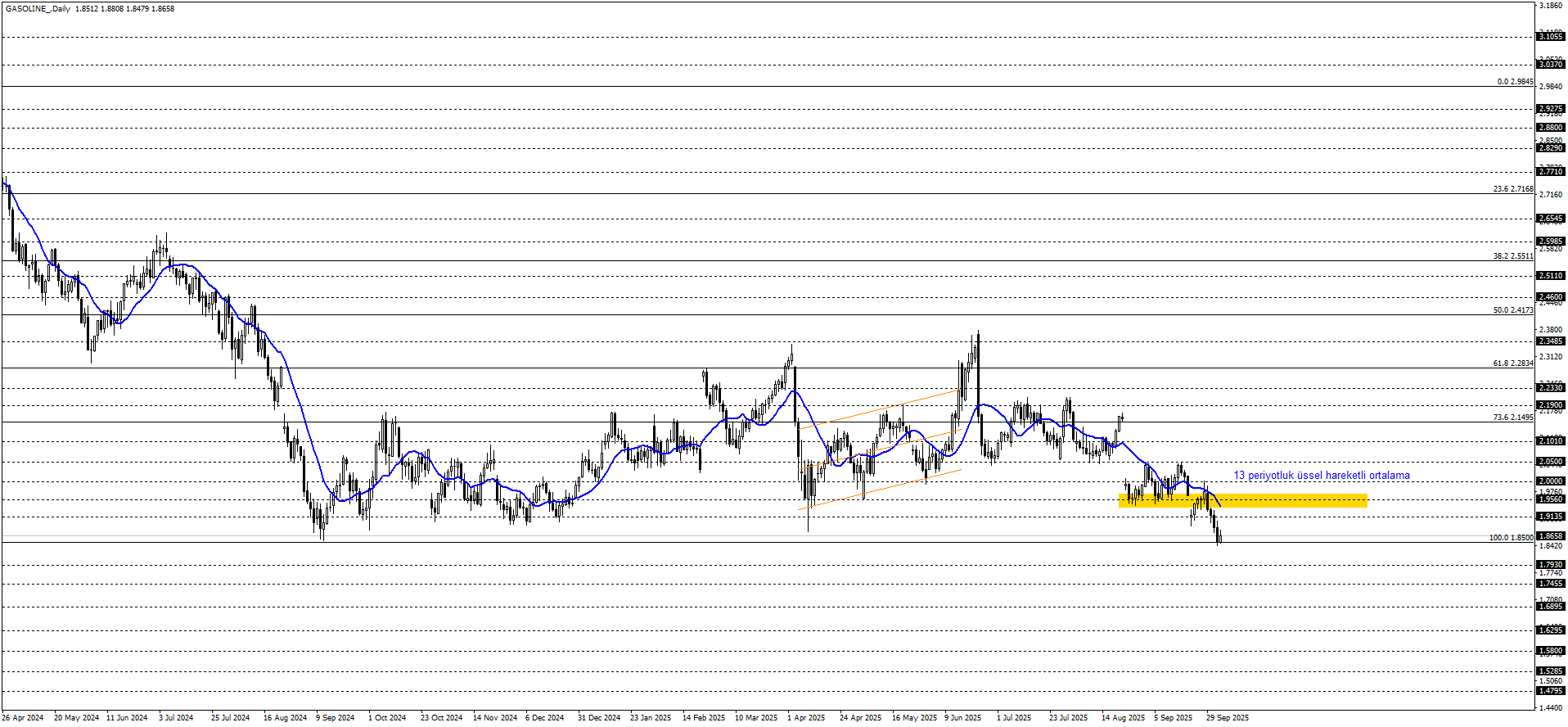Click the 100.0 1.8500 Fibonacci level label
1568x727 pixels.
1511,538
